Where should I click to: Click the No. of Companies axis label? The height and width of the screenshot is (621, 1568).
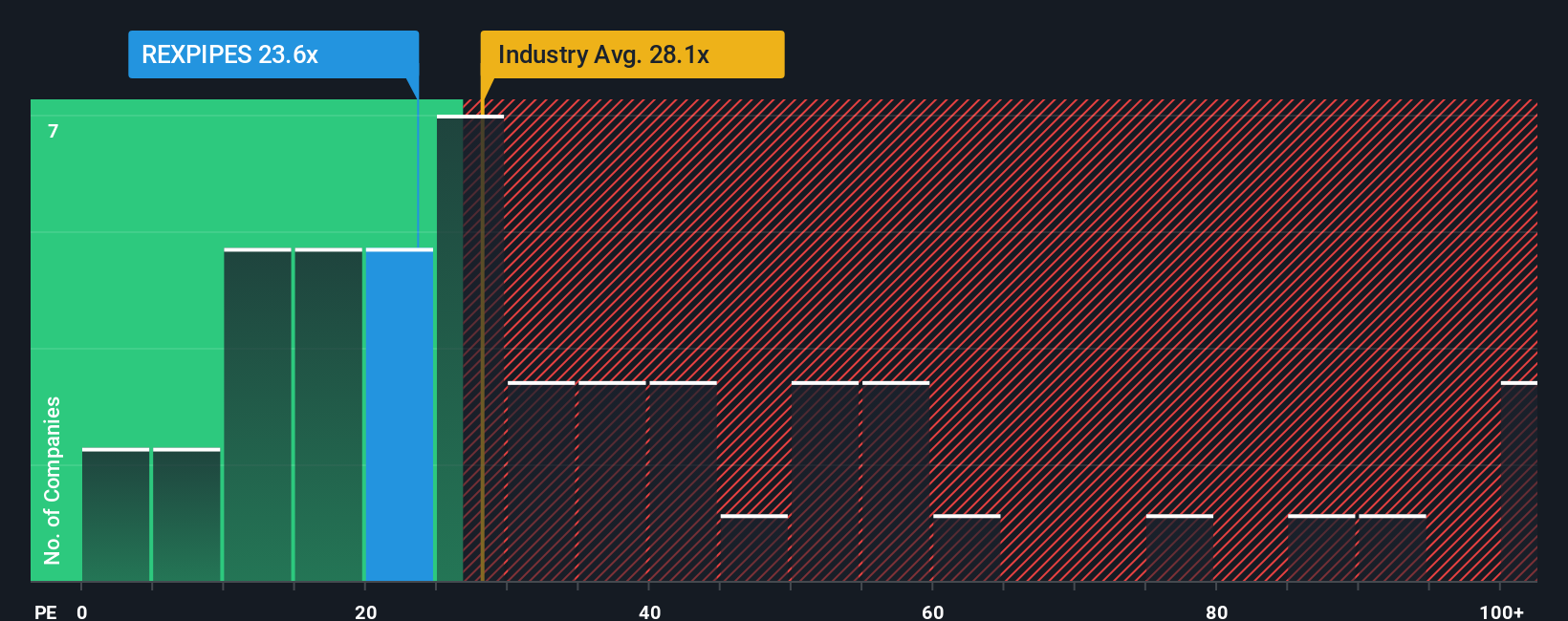coord(53,480)
